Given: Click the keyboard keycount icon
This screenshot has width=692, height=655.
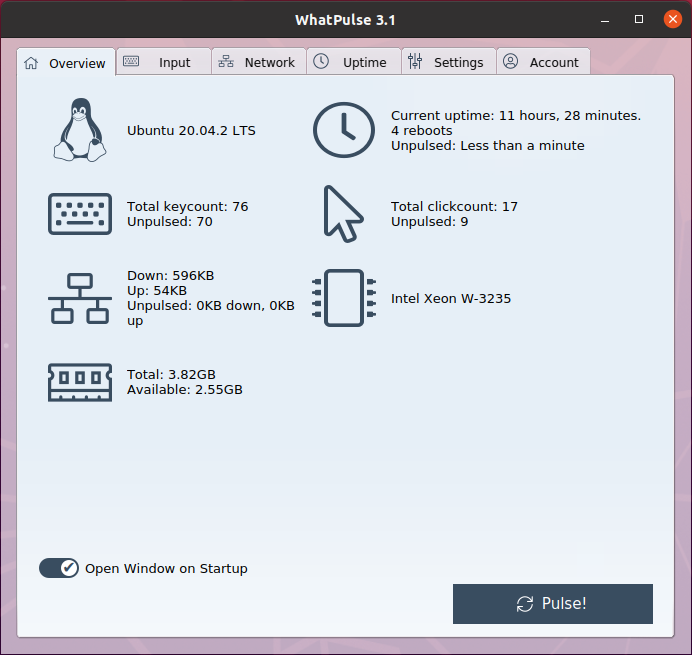Looking at the screenshot, I should point(80,214).
